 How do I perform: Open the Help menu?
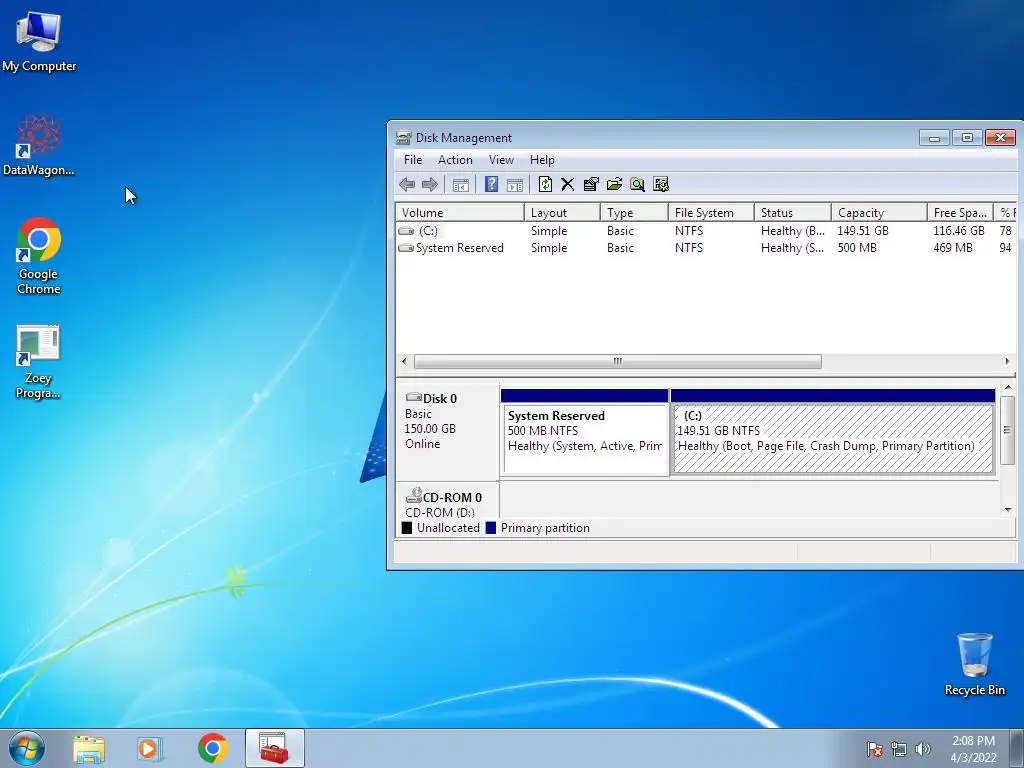coord(542,160)
